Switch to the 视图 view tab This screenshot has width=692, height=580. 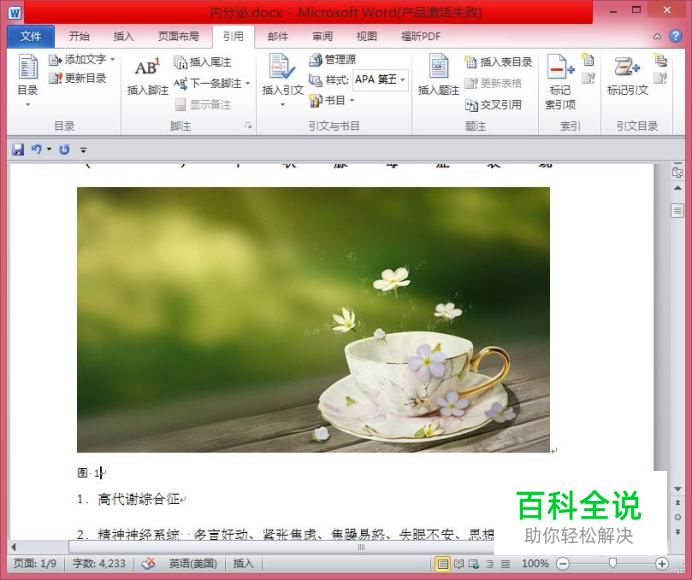pyautogui.click(x=366, y=36)
